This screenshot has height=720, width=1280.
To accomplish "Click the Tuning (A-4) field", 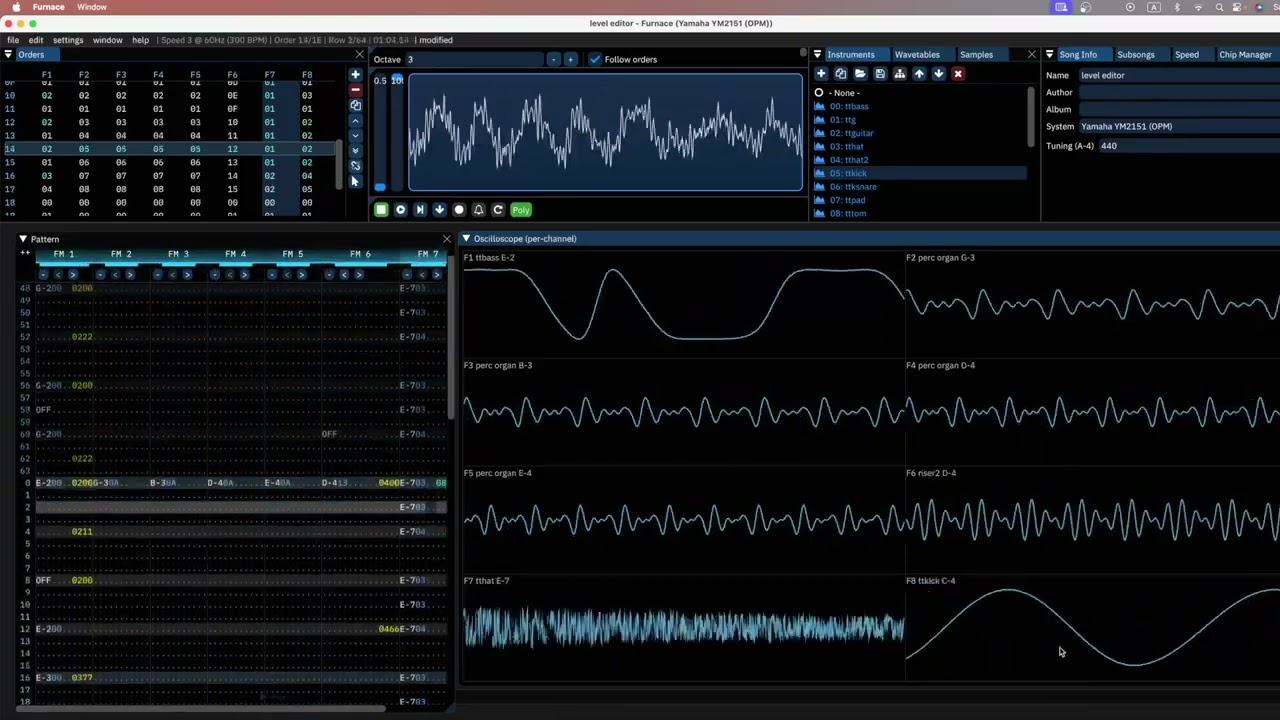I will tap(1188, 146).
